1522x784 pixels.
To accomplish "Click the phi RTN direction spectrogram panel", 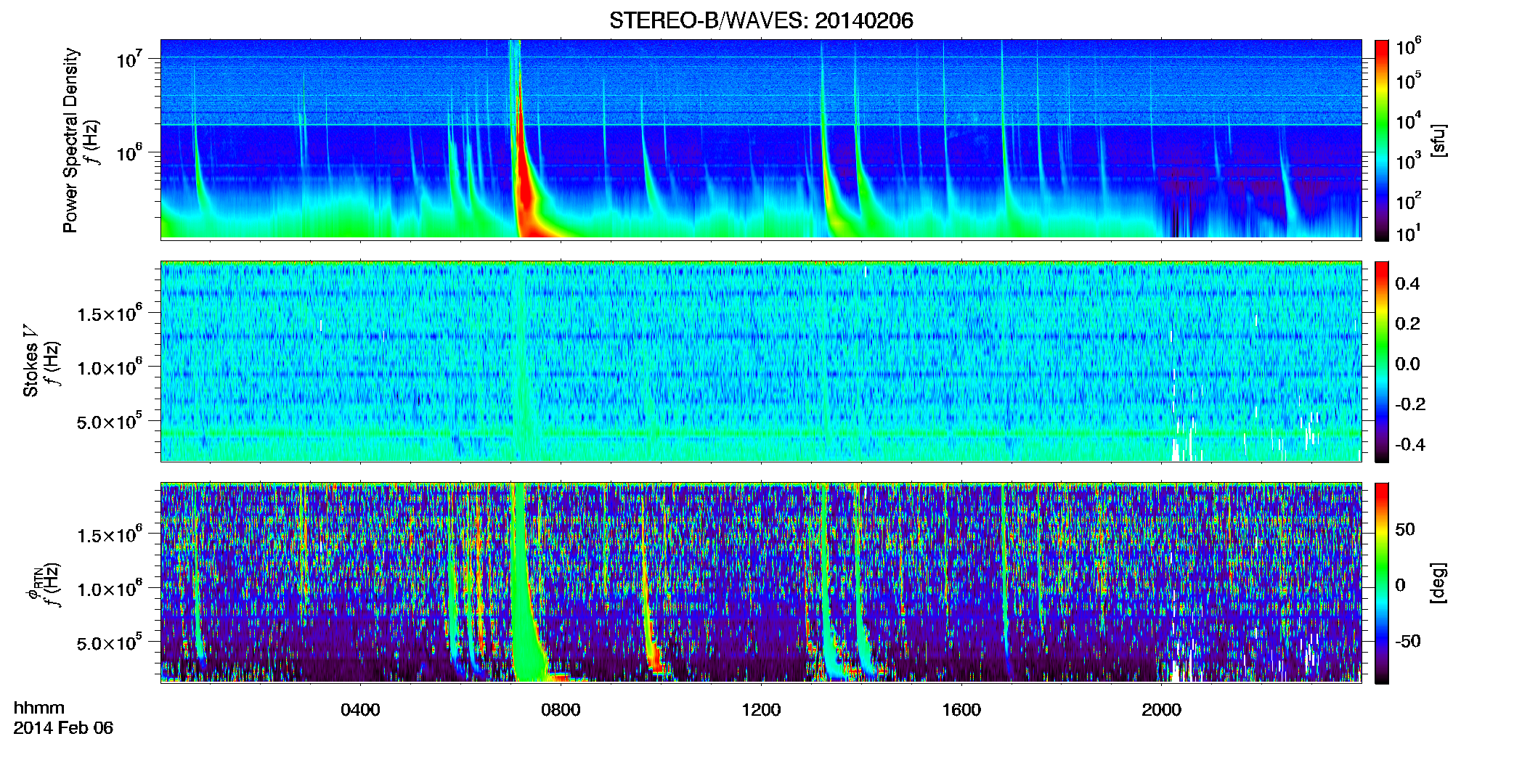I will tap(761, 582).
